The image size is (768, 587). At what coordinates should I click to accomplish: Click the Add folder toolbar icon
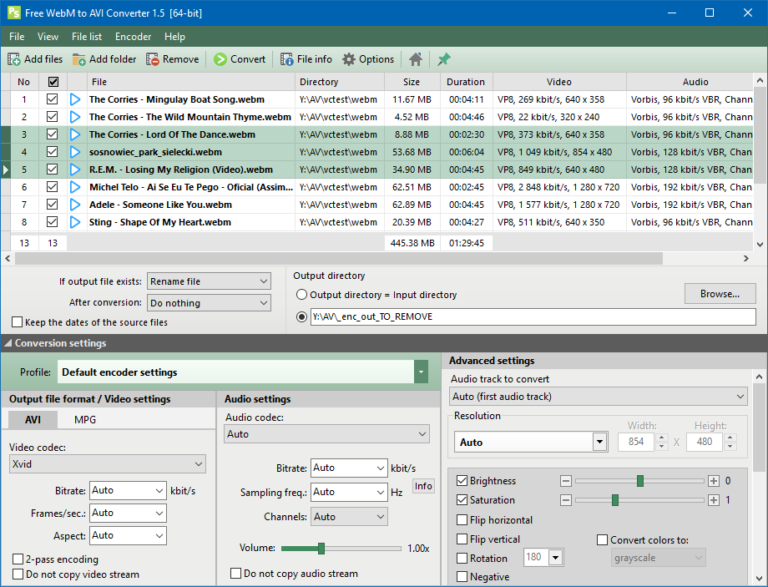coord(79,59)
